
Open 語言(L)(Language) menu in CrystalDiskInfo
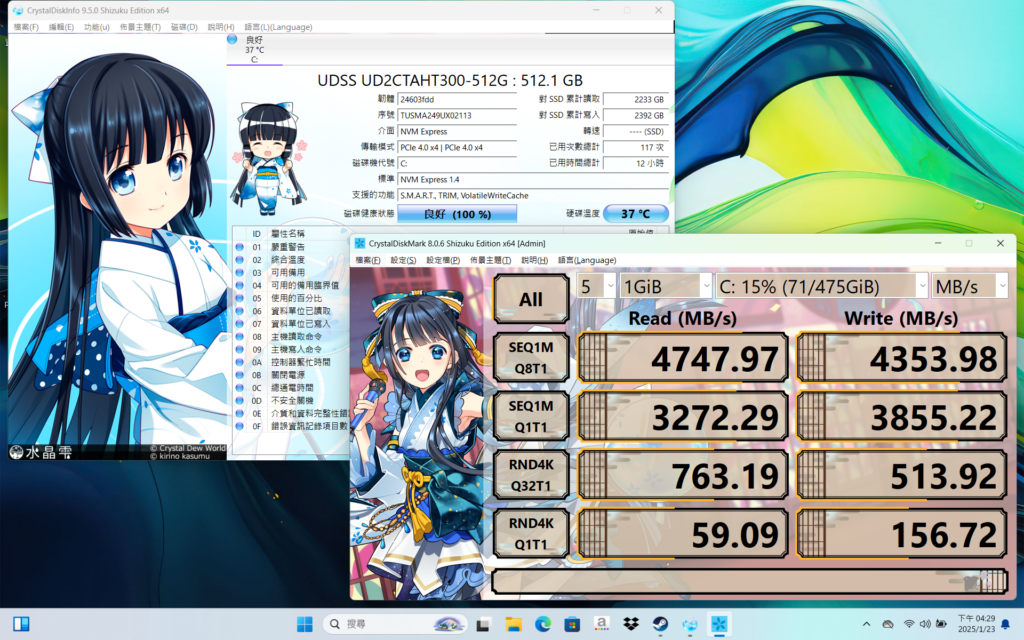click(x=278, y=27)
